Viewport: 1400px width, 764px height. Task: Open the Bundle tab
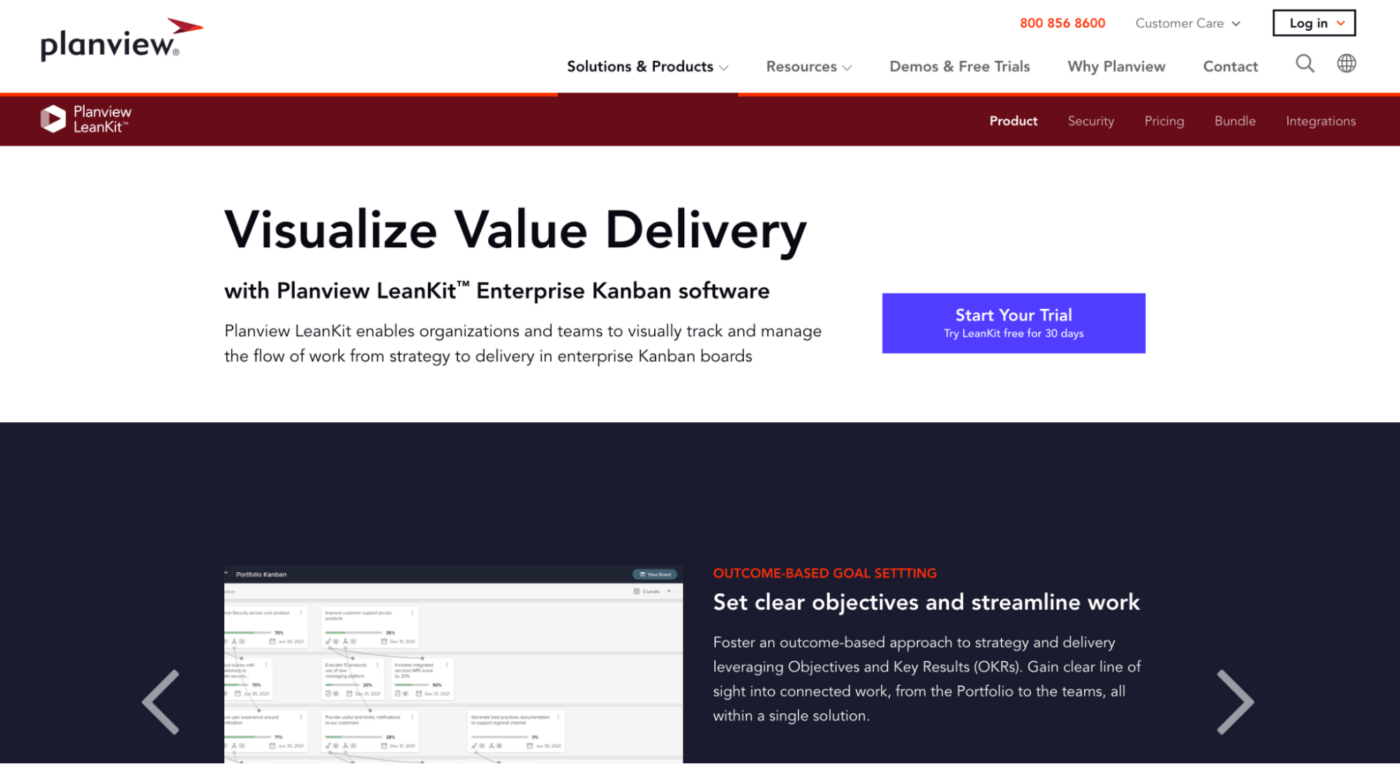1235,121
